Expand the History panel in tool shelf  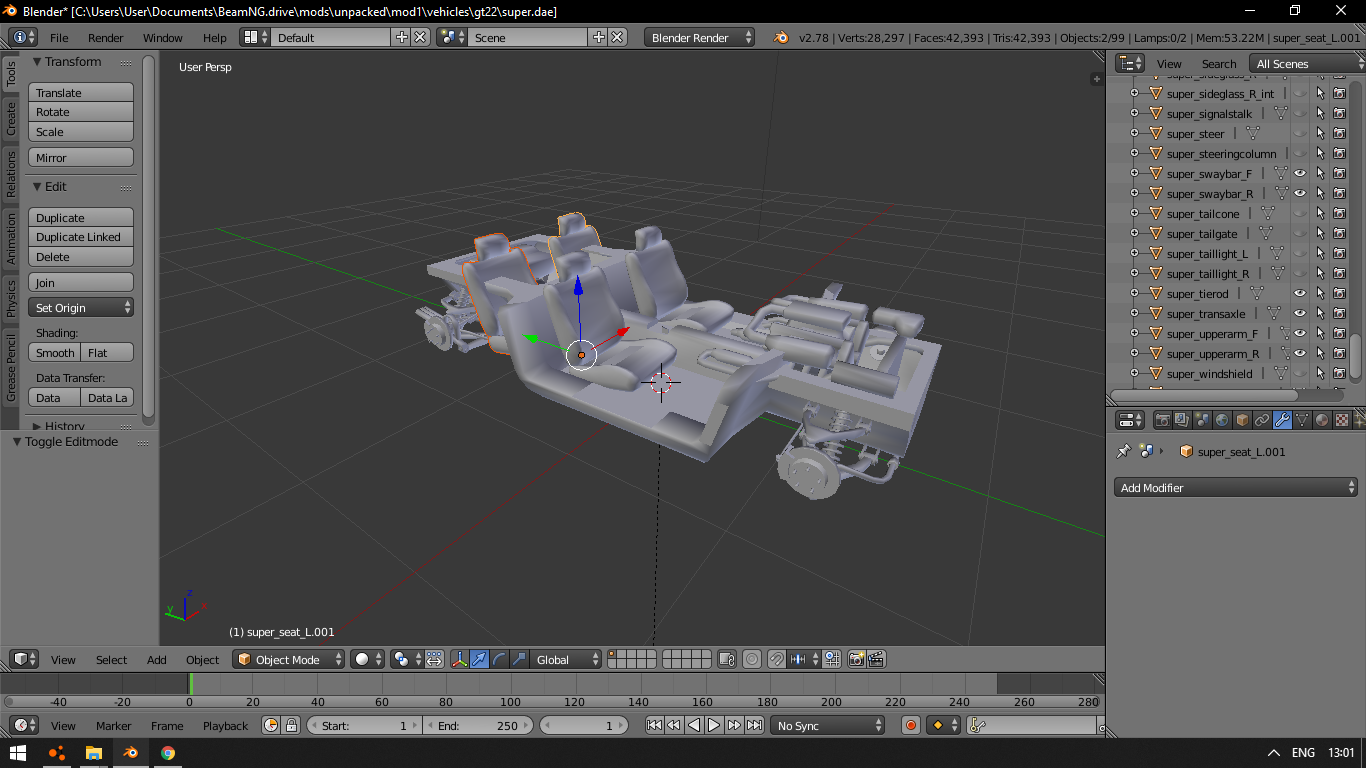pos(37,426)
